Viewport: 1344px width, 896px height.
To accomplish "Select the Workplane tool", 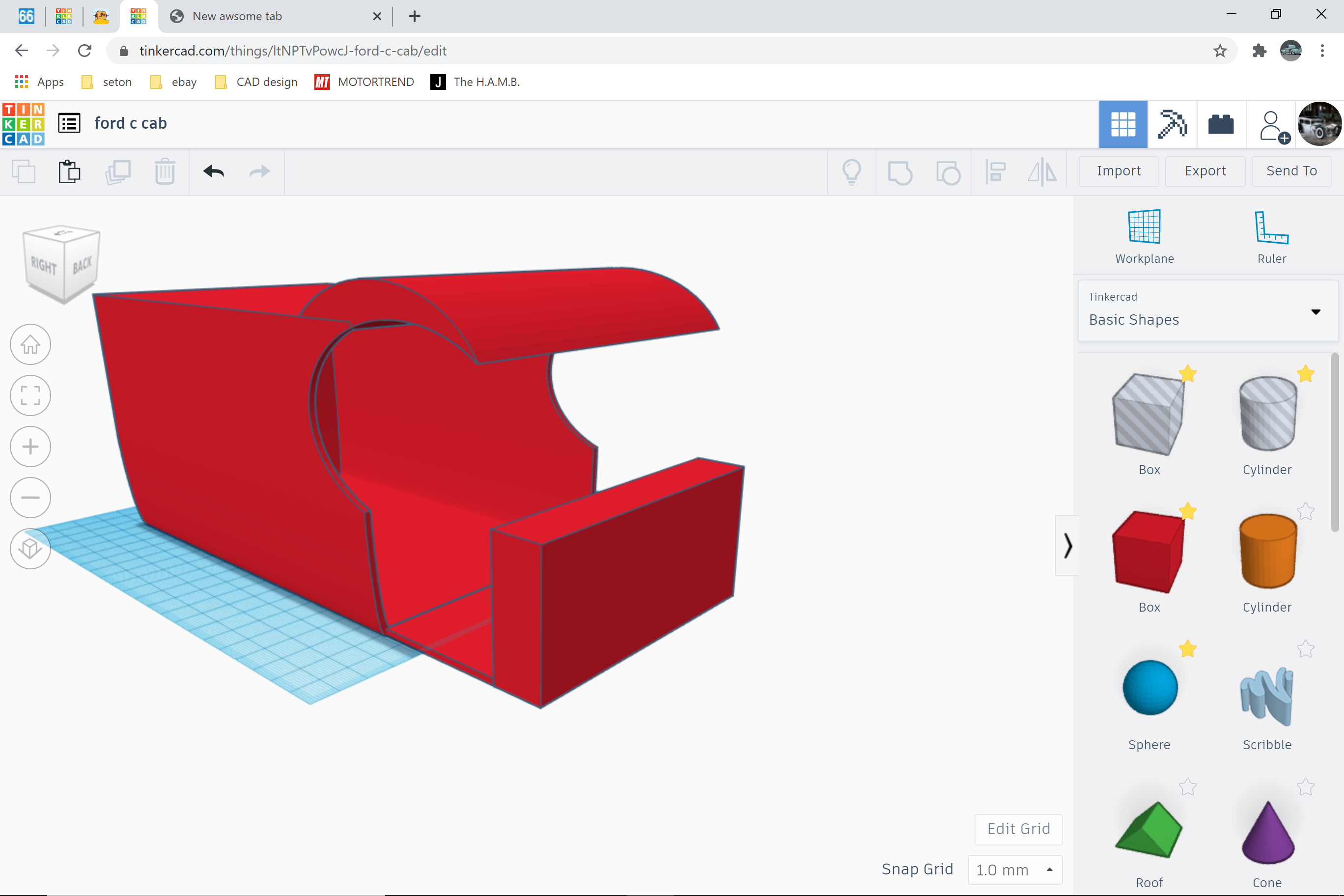I will (1145, 236).
